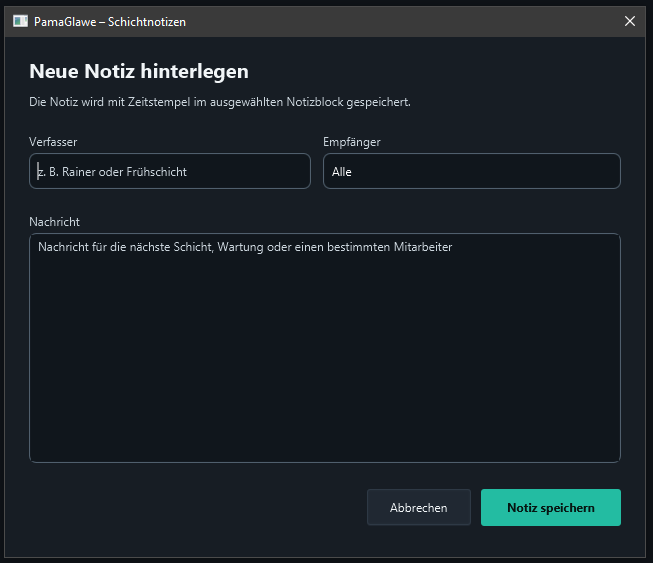Screen dimensions: 653x563
Task: Click the Verfasser label
Action: point(53,142)
